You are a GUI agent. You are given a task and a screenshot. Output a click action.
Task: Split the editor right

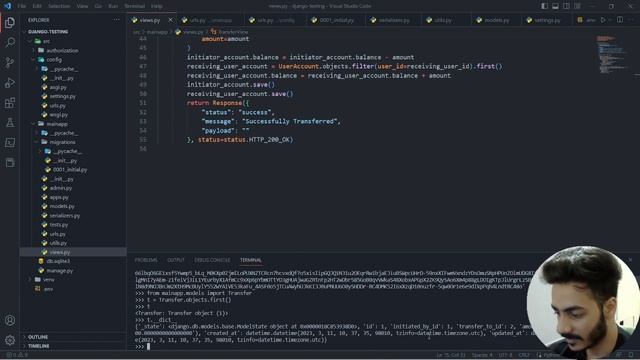coord(620,20)
